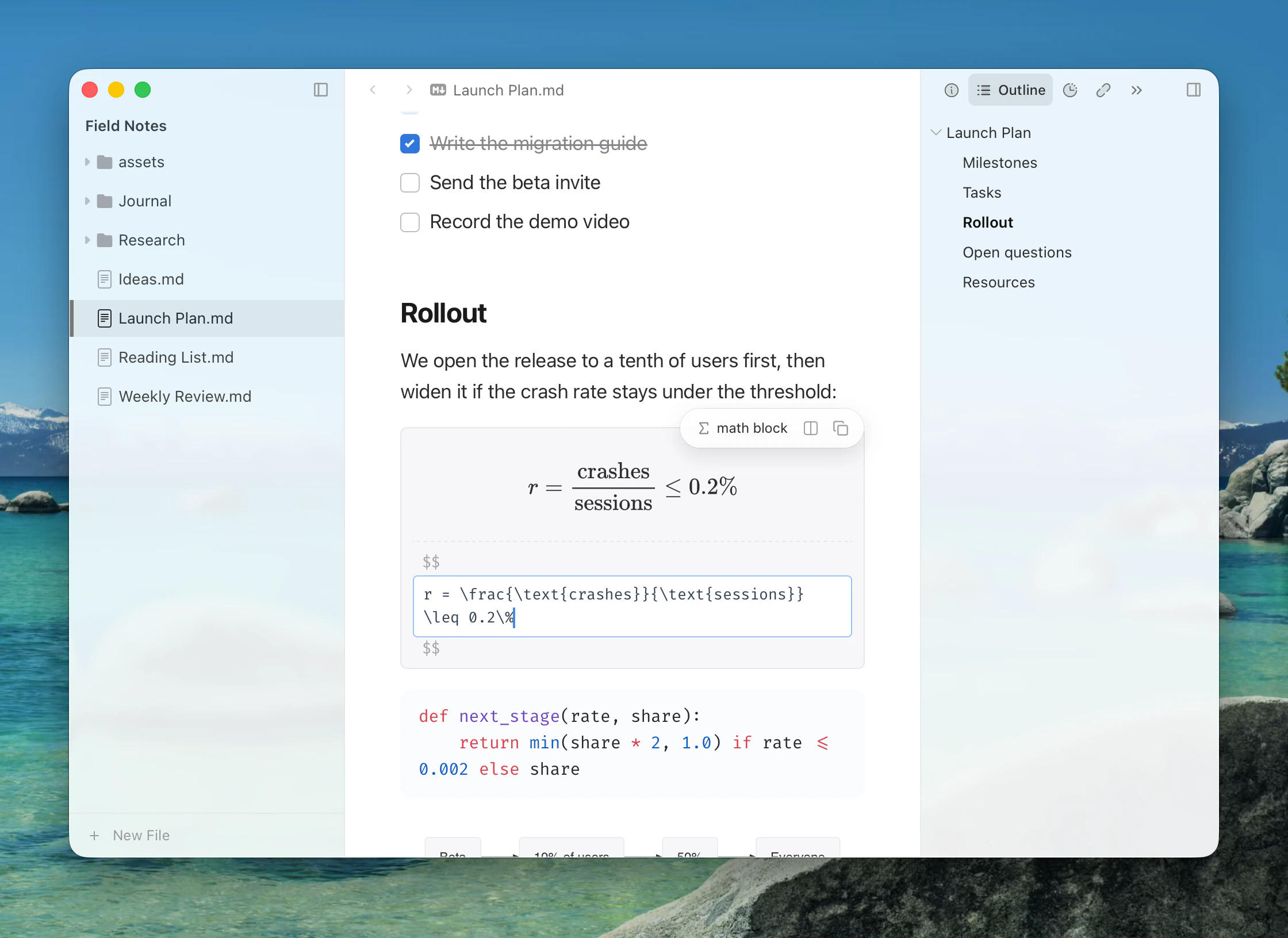Click the assets folder icon
This screenshot has height=938, width=1288.
[x=105, y=162]
